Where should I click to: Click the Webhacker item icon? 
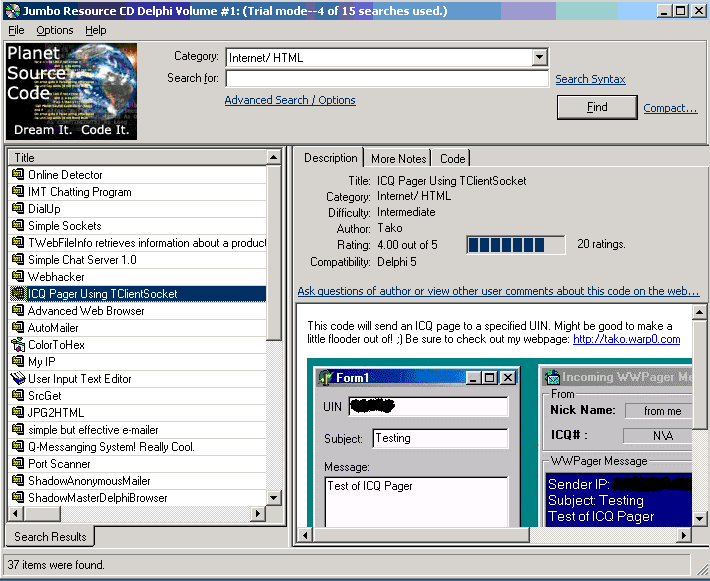click(18, 276)
